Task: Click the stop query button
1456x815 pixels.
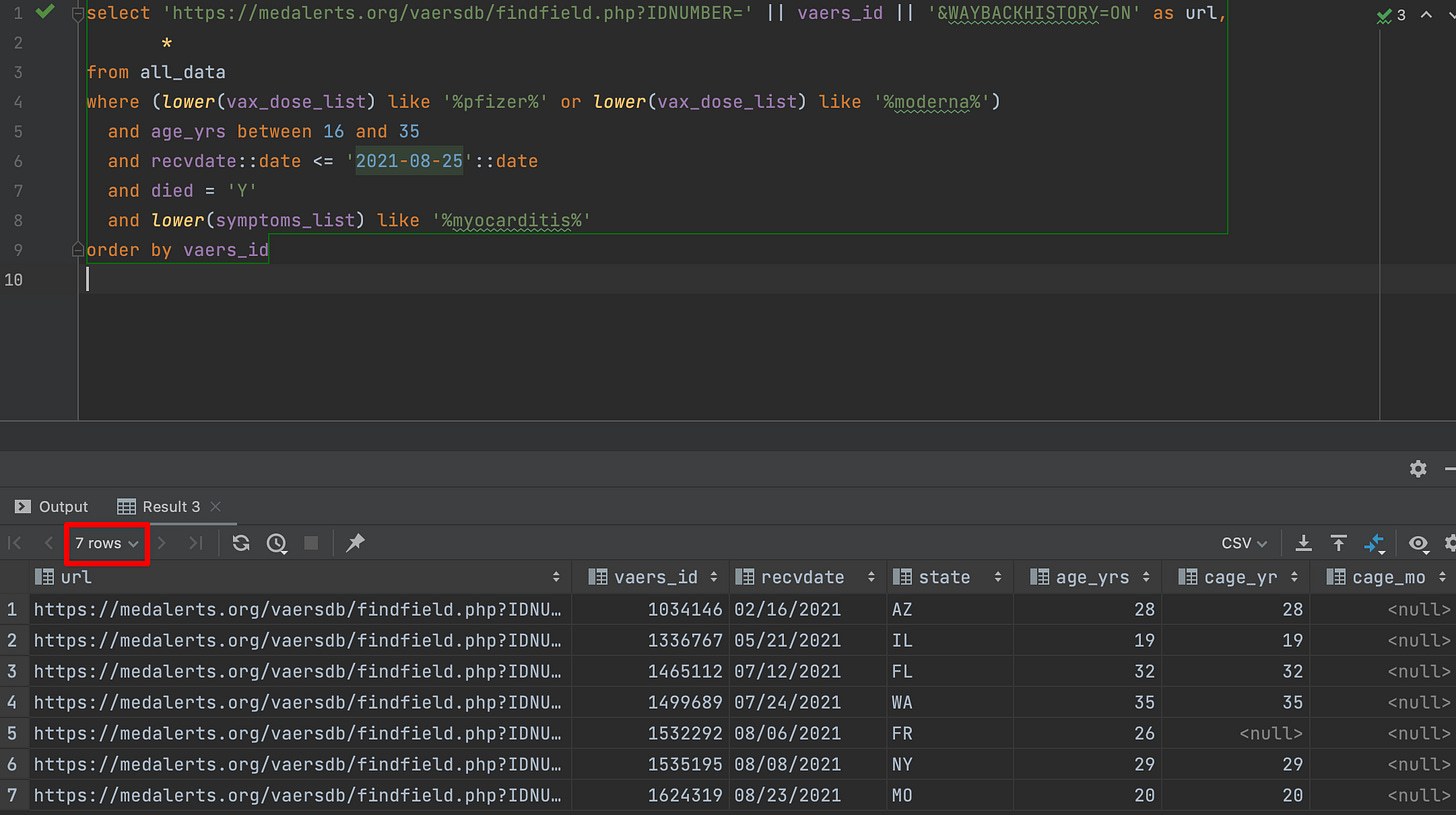Action: click(x=311, y=543)
